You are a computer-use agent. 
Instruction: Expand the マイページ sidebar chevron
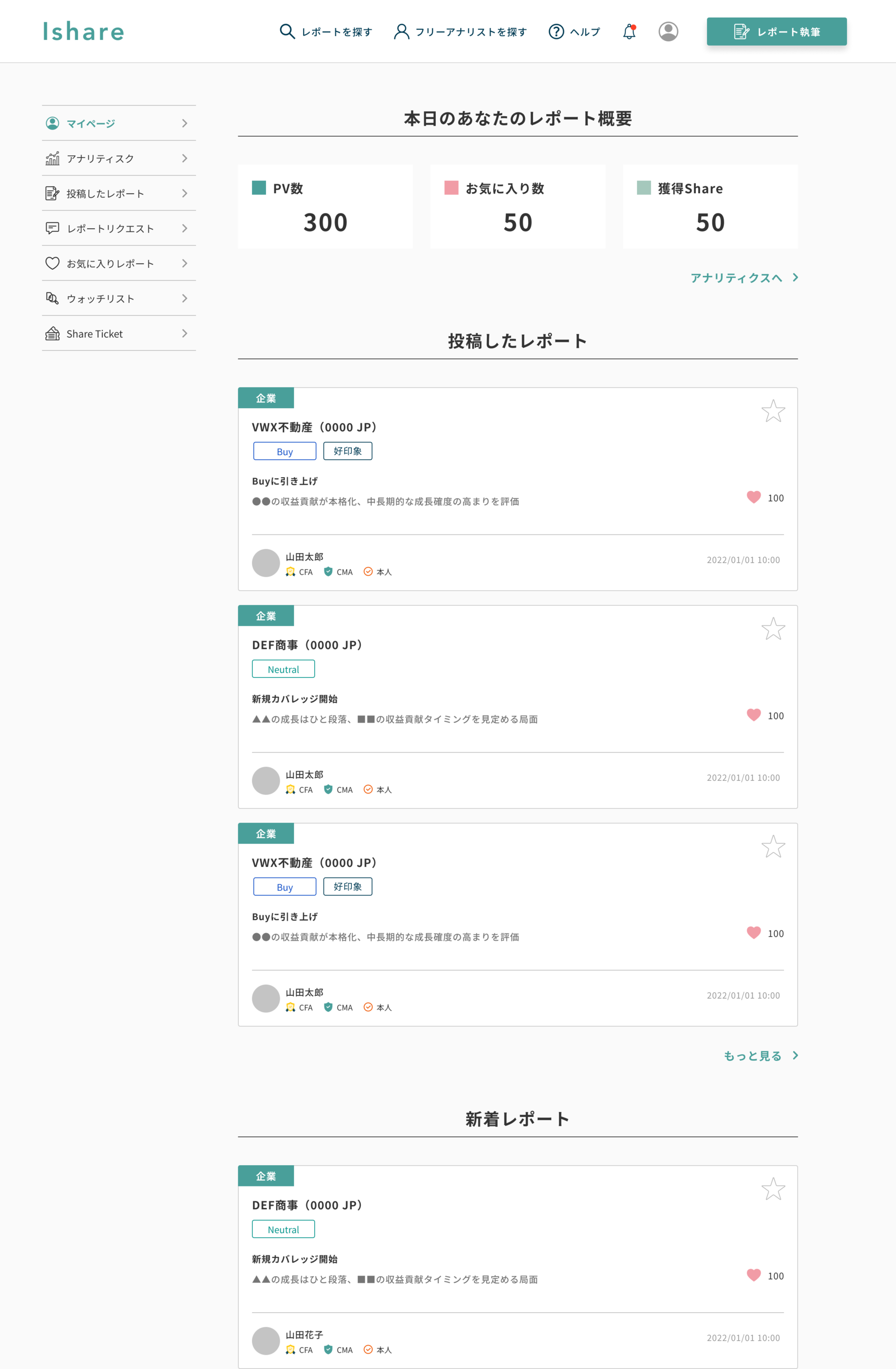[184, 123]
